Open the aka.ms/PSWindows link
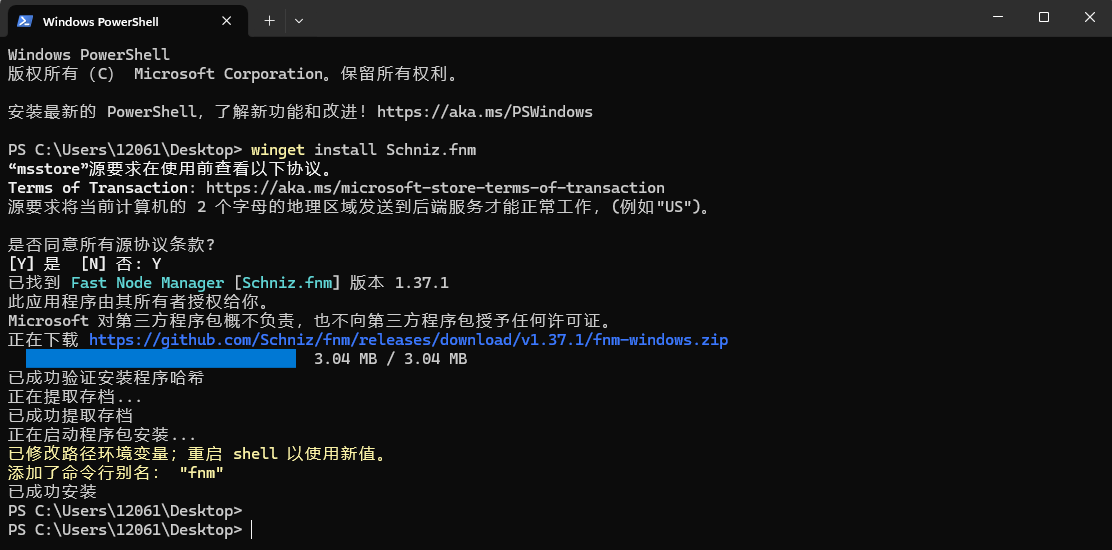The image size is (1112, 550). (x=484, y=112)
